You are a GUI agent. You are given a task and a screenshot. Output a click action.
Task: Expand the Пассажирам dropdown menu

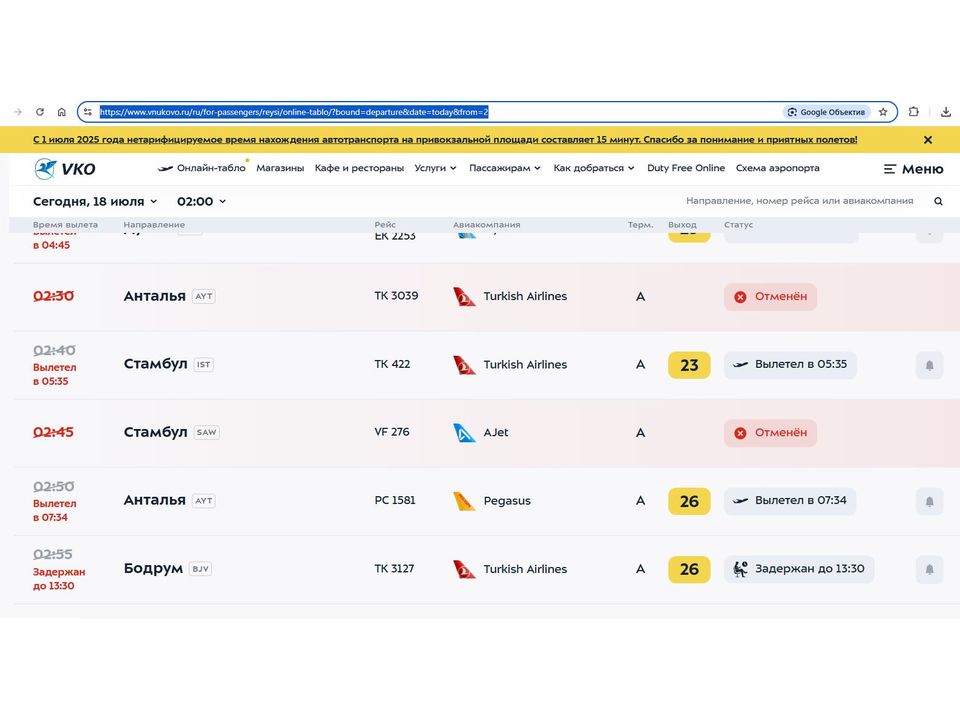coord(504,168)
